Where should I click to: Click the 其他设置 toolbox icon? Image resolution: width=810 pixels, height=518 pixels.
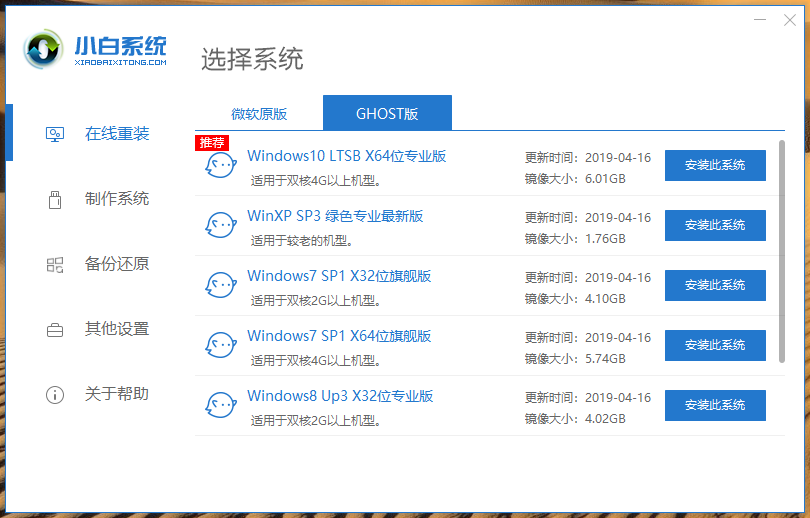pyautogui.click(x=55, y=329)
